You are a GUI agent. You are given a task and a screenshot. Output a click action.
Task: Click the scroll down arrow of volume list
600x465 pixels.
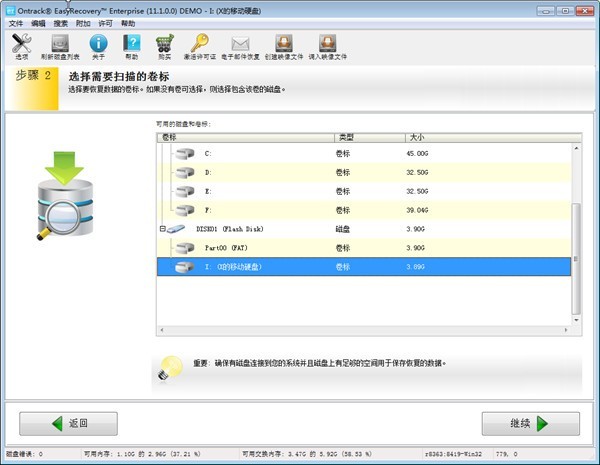(x=576, y=320)
